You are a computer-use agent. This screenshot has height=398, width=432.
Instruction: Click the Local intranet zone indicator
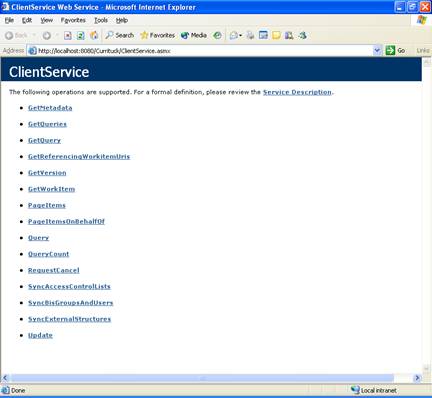tap(374, 390)
